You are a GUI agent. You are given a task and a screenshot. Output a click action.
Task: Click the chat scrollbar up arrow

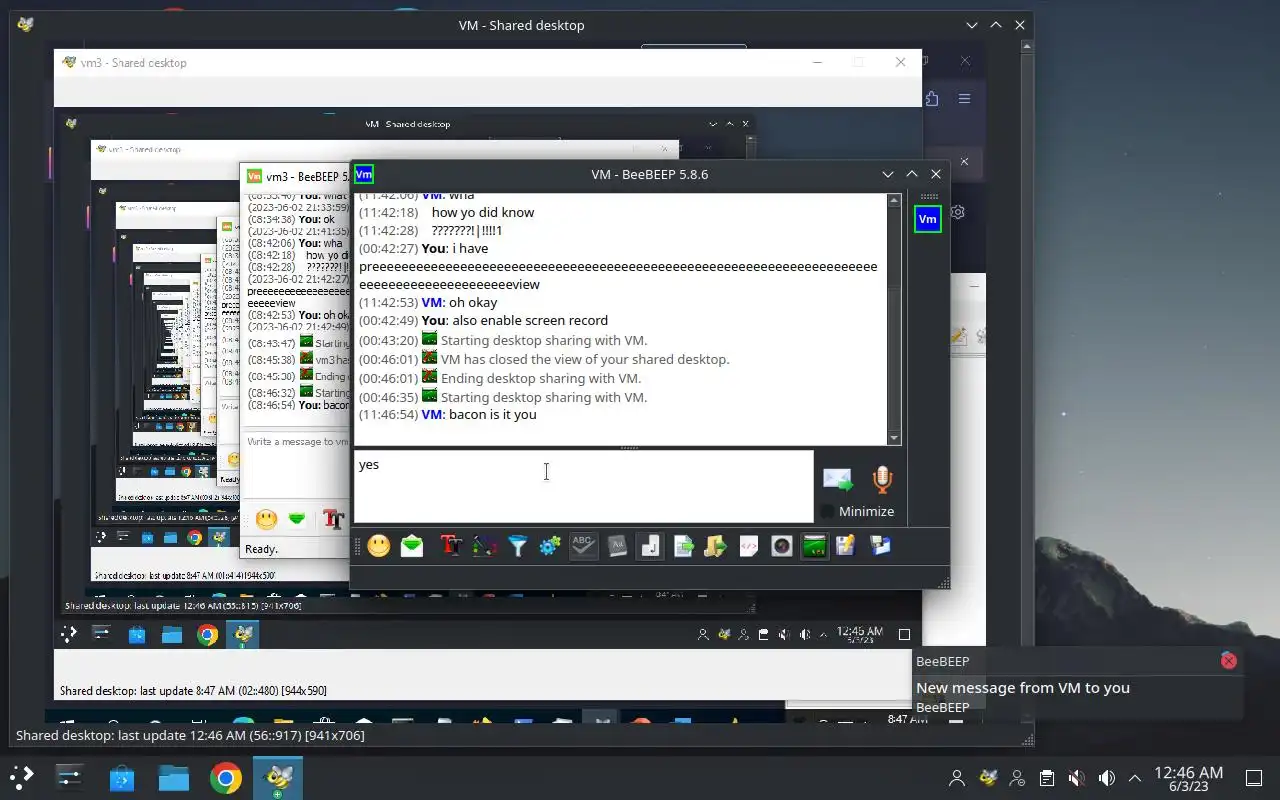click(894, 200)
